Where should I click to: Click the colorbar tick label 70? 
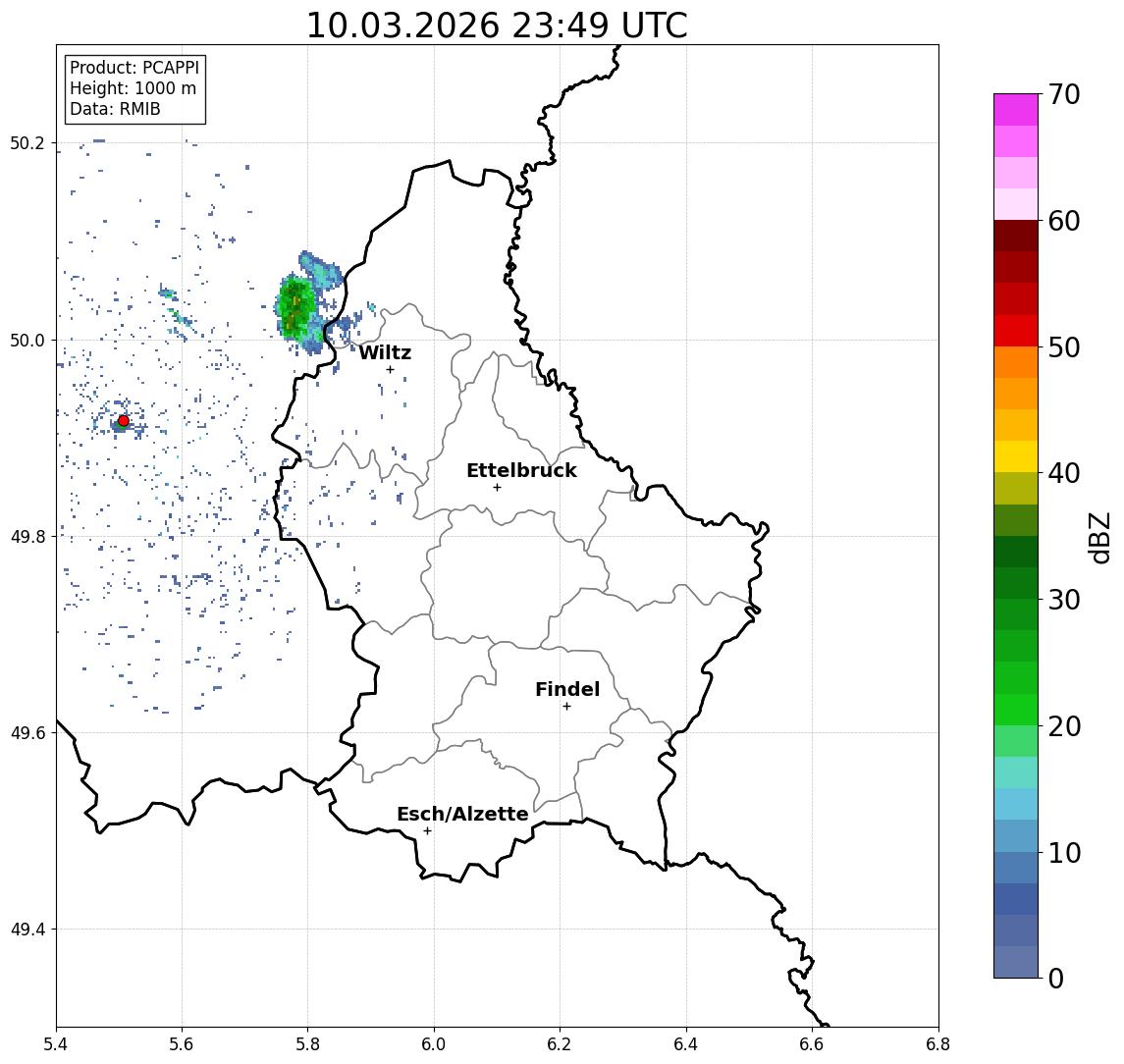coord(1064,94)
